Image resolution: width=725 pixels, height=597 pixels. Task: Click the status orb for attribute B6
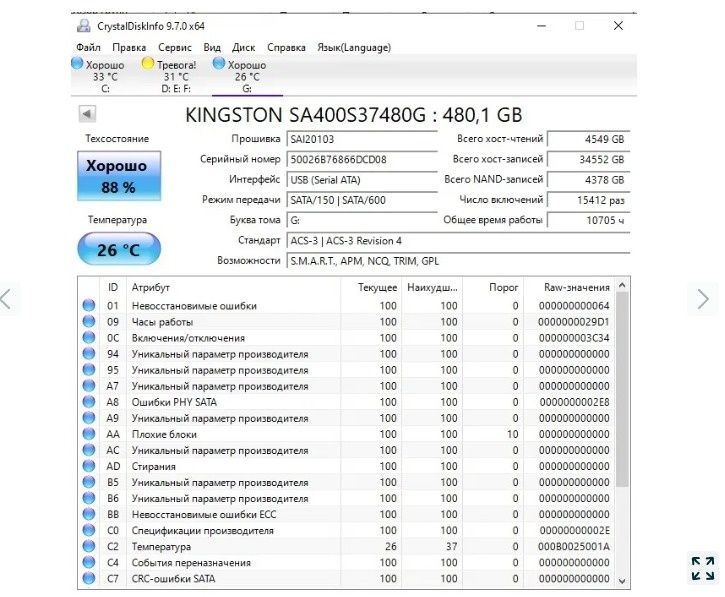click(89, 499)
